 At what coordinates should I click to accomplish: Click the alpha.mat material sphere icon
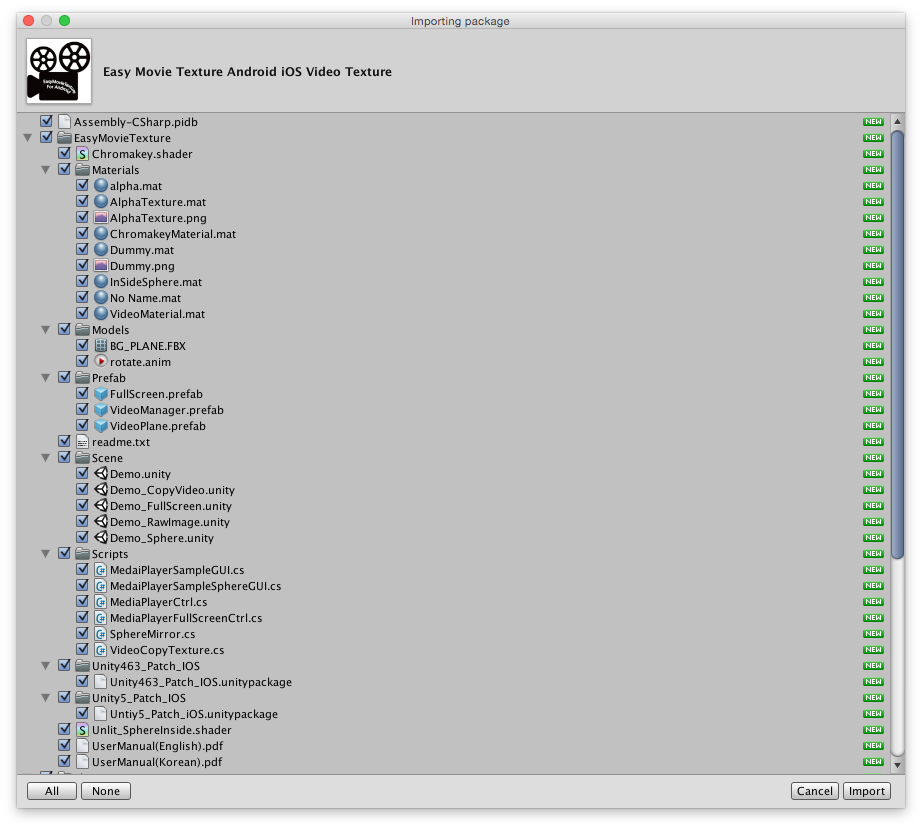pos(101,186)
